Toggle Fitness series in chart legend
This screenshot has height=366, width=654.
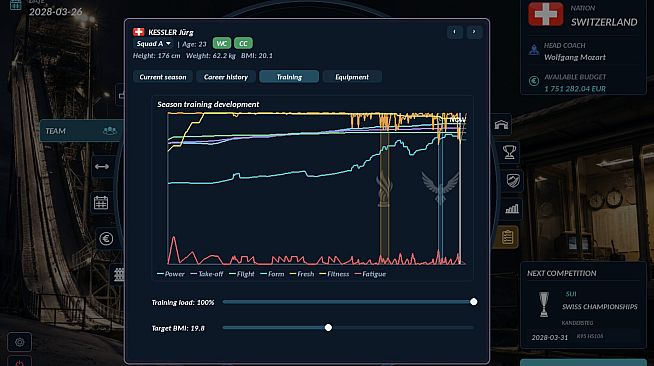point(334,274)
